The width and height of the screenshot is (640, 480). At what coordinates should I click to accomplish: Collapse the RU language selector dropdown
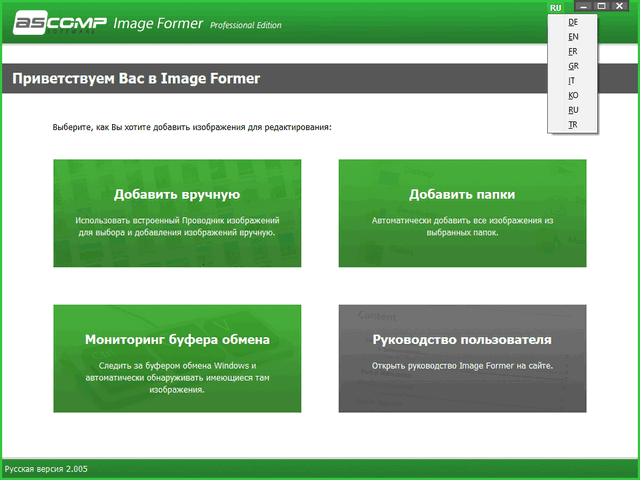[556, 7]
